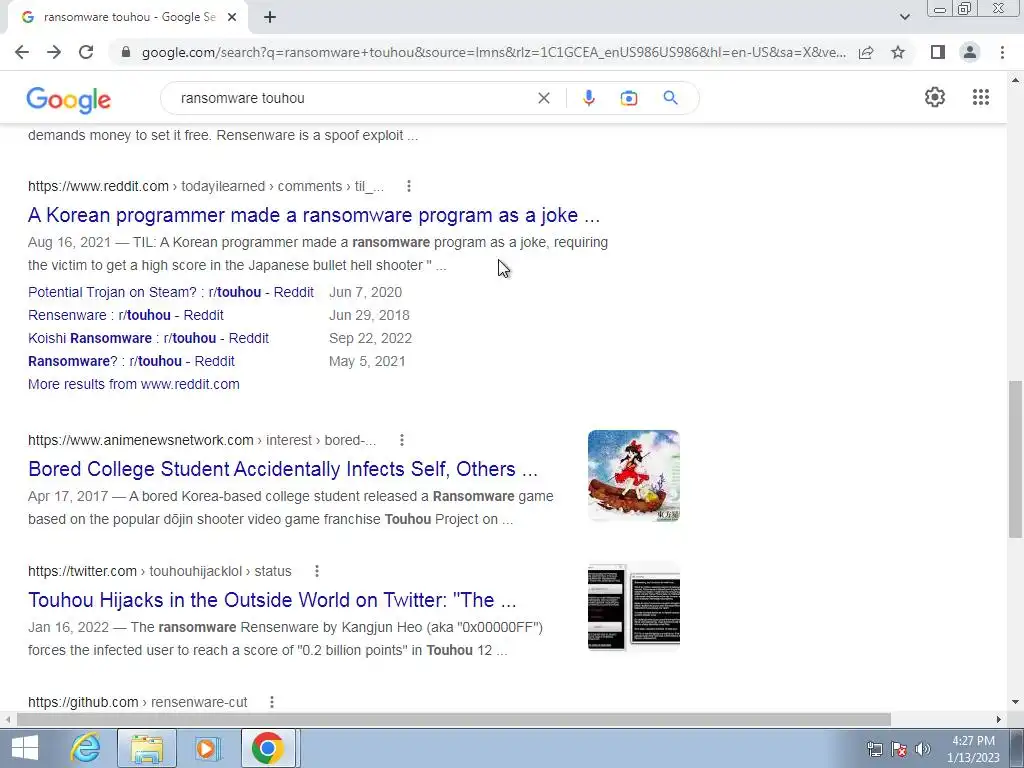Open 'Koishi Ransomware : r/touhou' link
The height and width of the screenshot is (768, 1024).
click(x=148, y=338)
